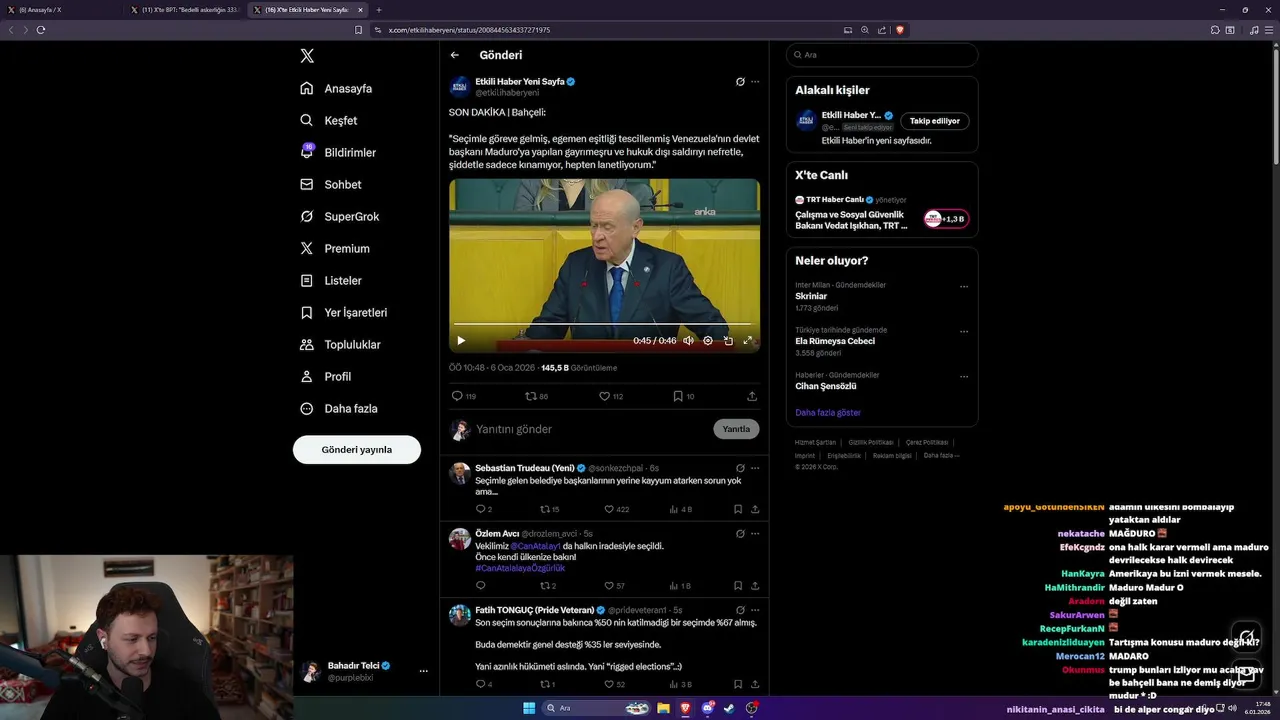Screen dimensions: 1280x720
Task: Click the Yanıtını gönder reply field
Action: (x=592, y=429)
